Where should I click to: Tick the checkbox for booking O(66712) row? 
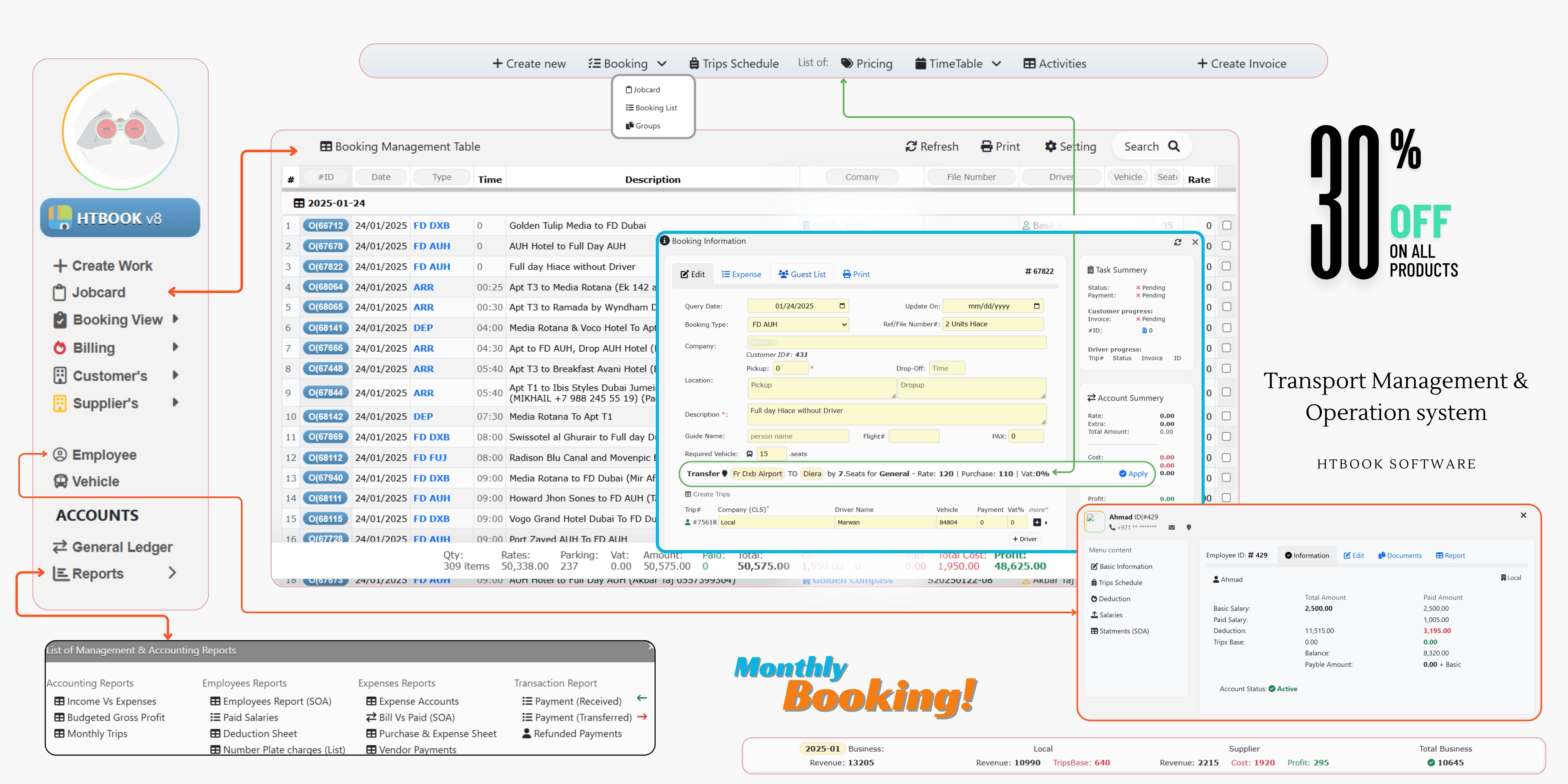[x=1227, y=225]
